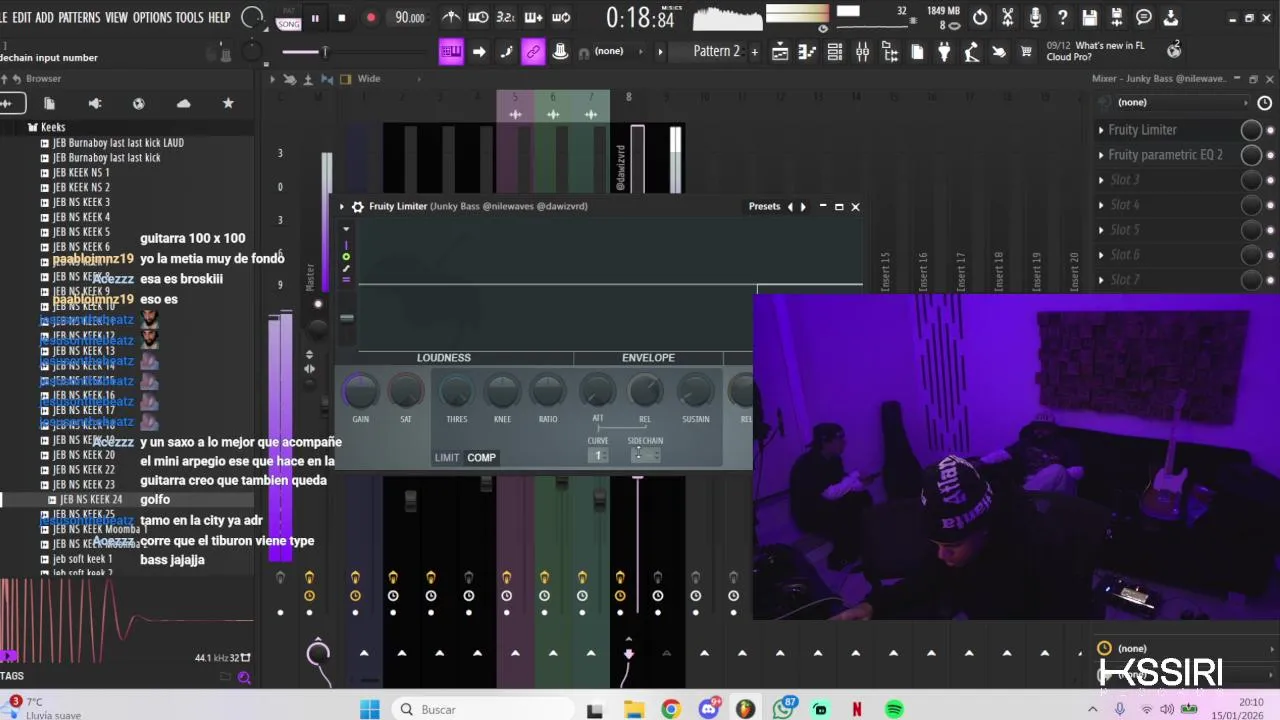Pause playback with the pause button

tap(315, 17)
